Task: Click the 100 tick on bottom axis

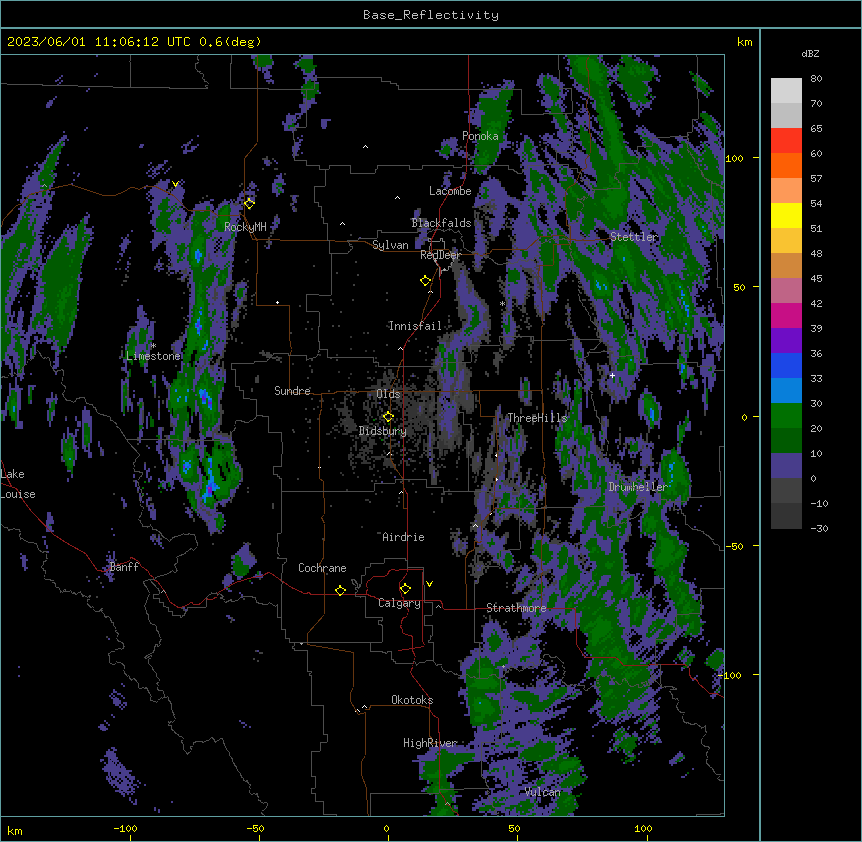Action: [x=643, y=828]
